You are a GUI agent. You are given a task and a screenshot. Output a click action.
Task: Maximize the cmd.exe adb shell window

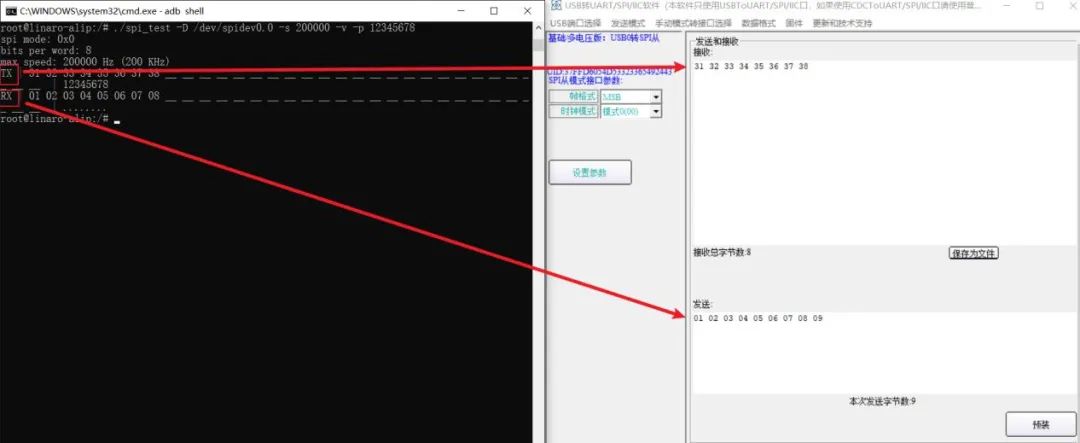coord(494,11)
